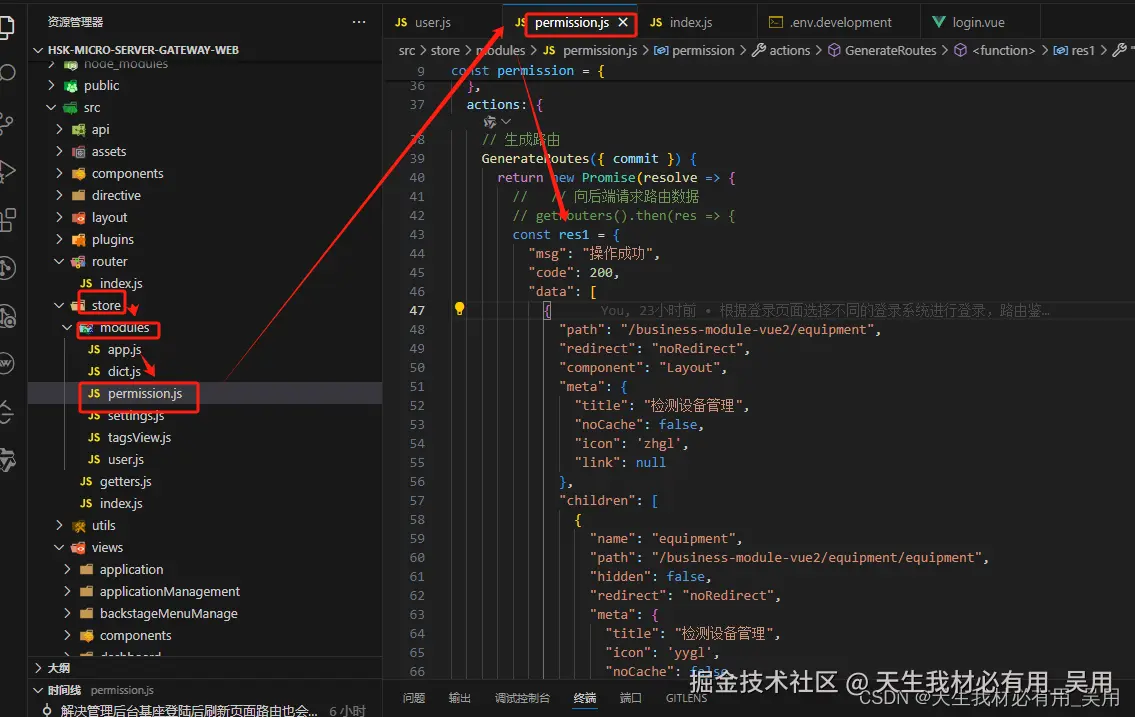The width and height of the screenshot is (1135, 717).
Task: Click the actions breadcrumb segment
Action: click(789, 51)
